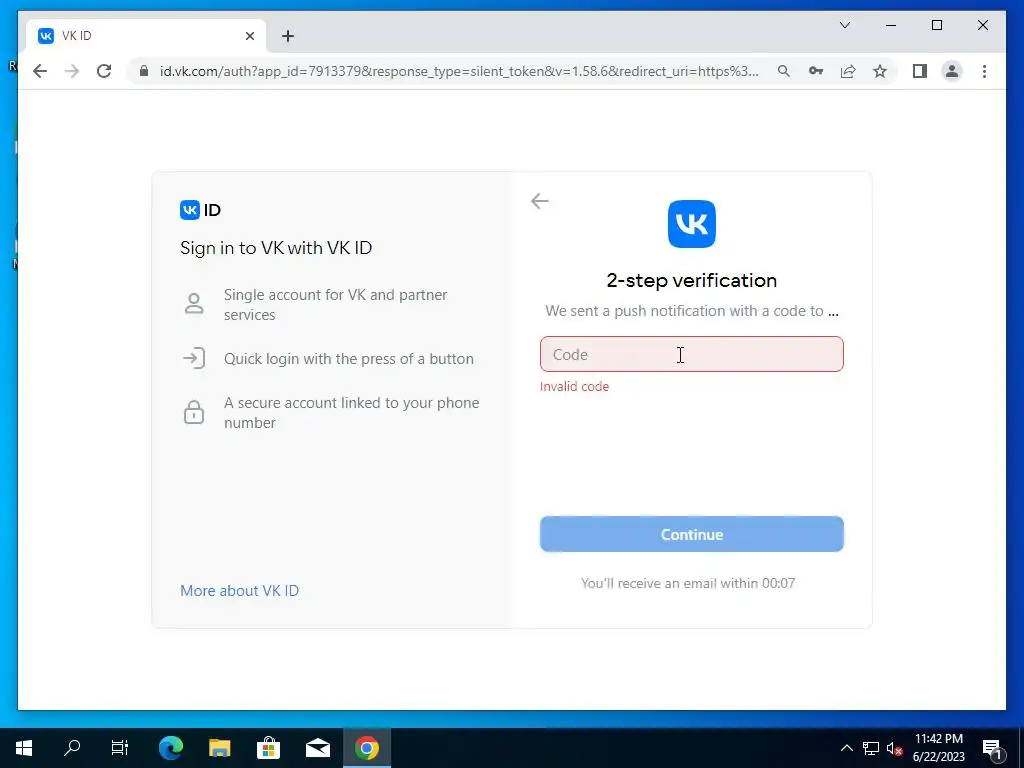Toggle Chrome's side panel
Viewport: 1024px width, 768px height.
(920, 71)
